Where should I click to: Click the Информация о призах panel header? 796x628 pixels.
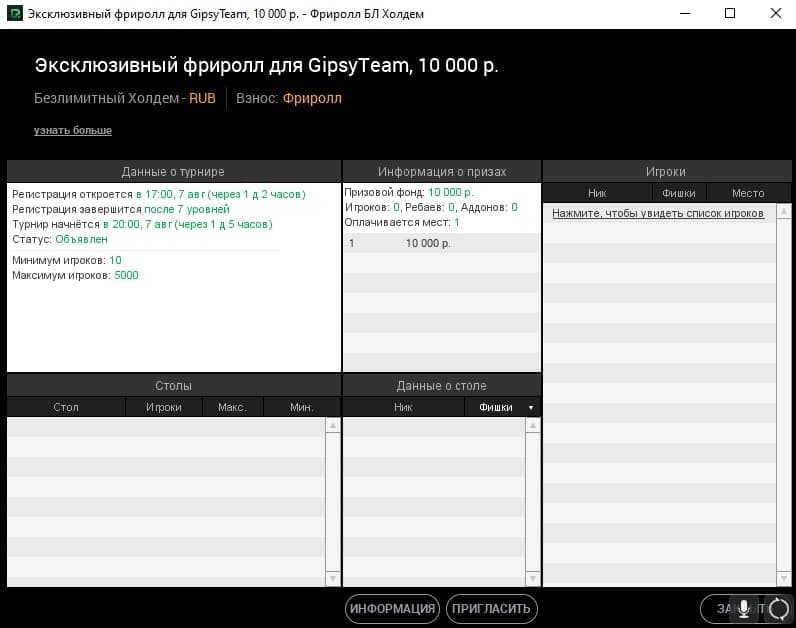tap(442, 172)
